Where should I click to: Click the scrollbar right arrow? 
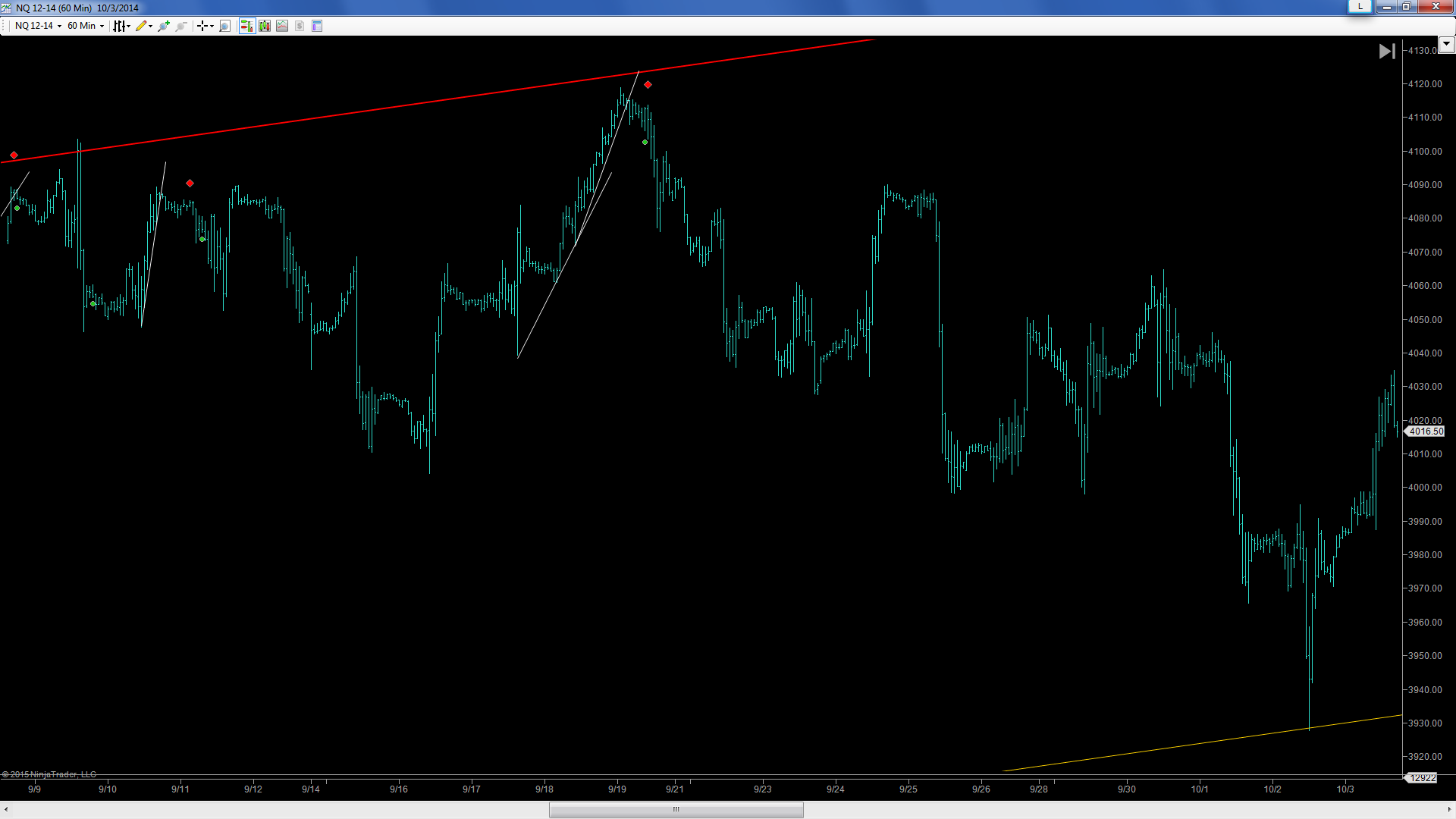[x=1449, y=810]
